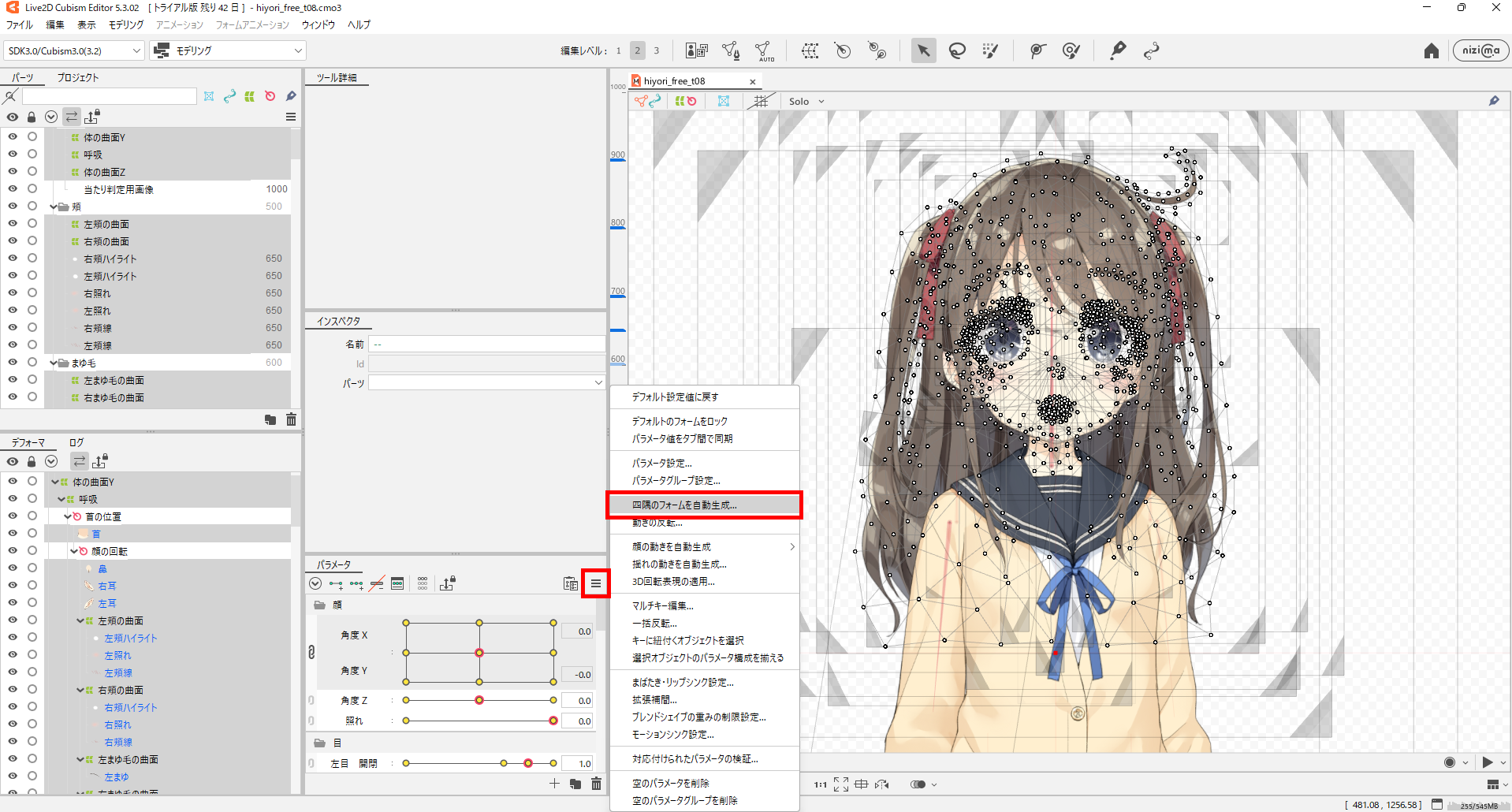Viewport: 1512px width, 812px height.
Task: Click the parts search input field
Action: tap(110, 96)
